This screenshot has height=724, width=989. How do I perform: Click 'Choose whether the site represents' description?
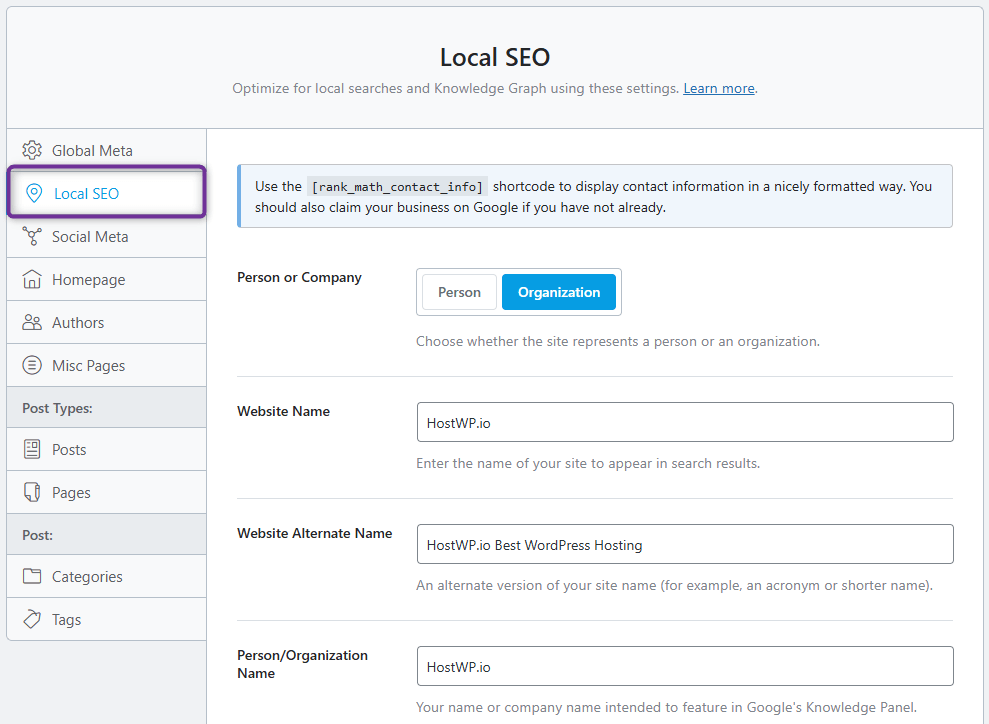tap(618, 341)
